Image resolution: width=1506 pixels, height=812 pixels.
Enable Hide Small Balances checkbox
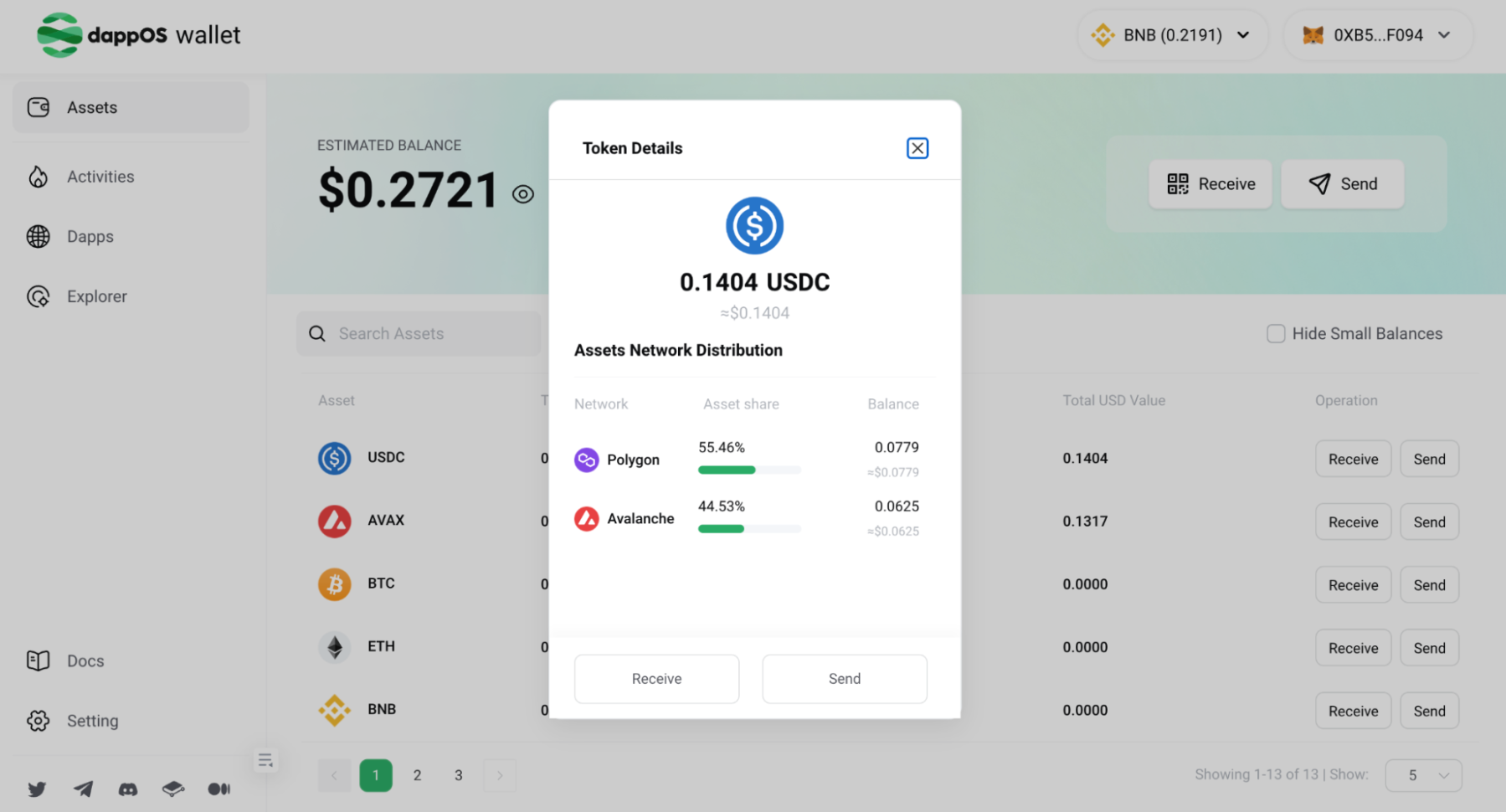coord(1276,333)
